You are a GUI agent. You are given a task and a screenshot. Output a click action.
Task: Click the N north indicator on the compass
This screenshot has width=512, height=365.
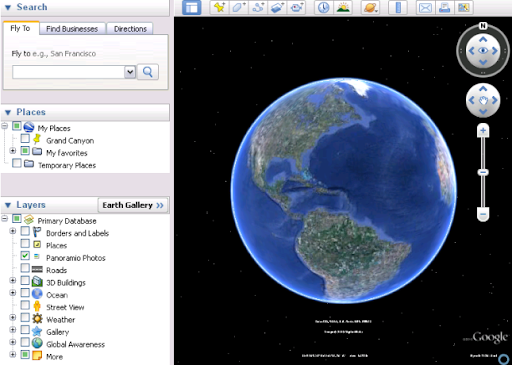point(483,26)
